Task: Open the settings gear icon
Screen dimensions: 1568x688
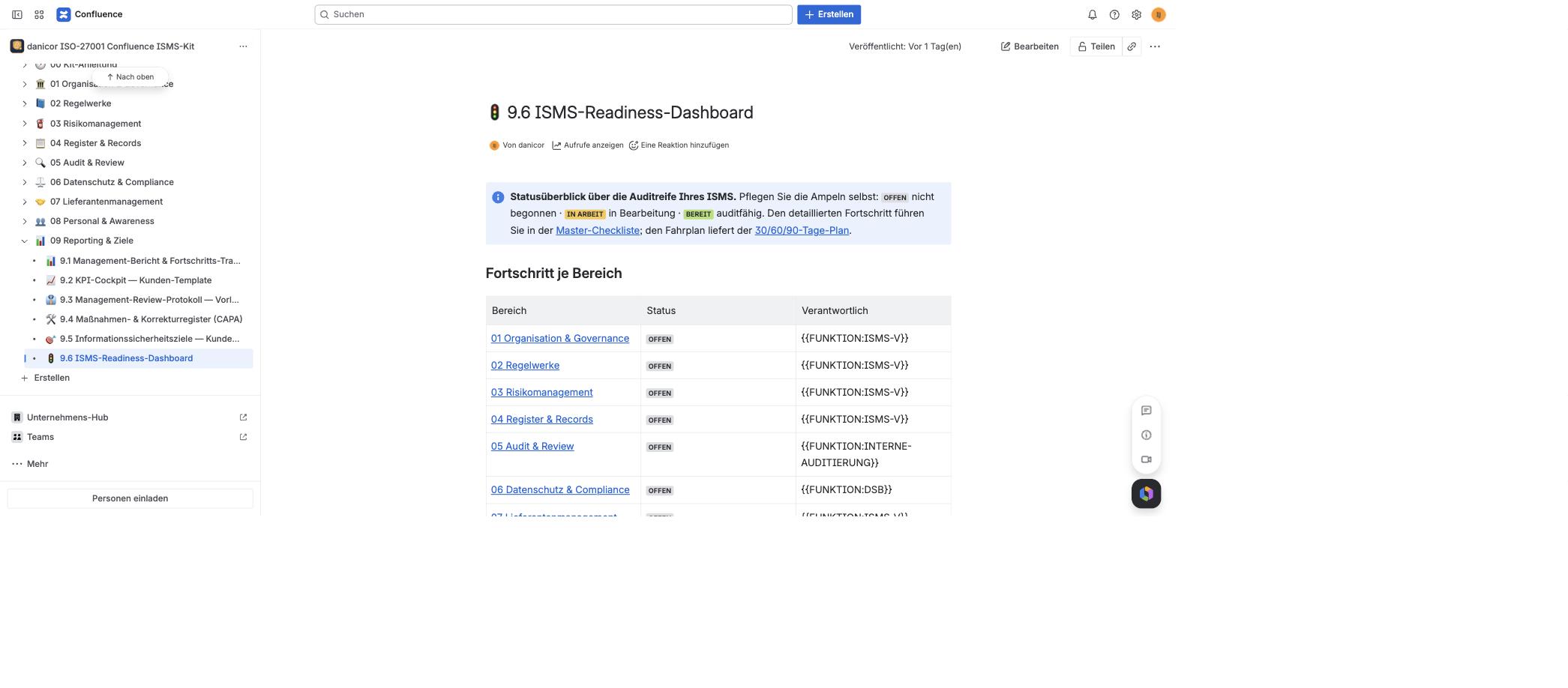Action: point(1137,14)
